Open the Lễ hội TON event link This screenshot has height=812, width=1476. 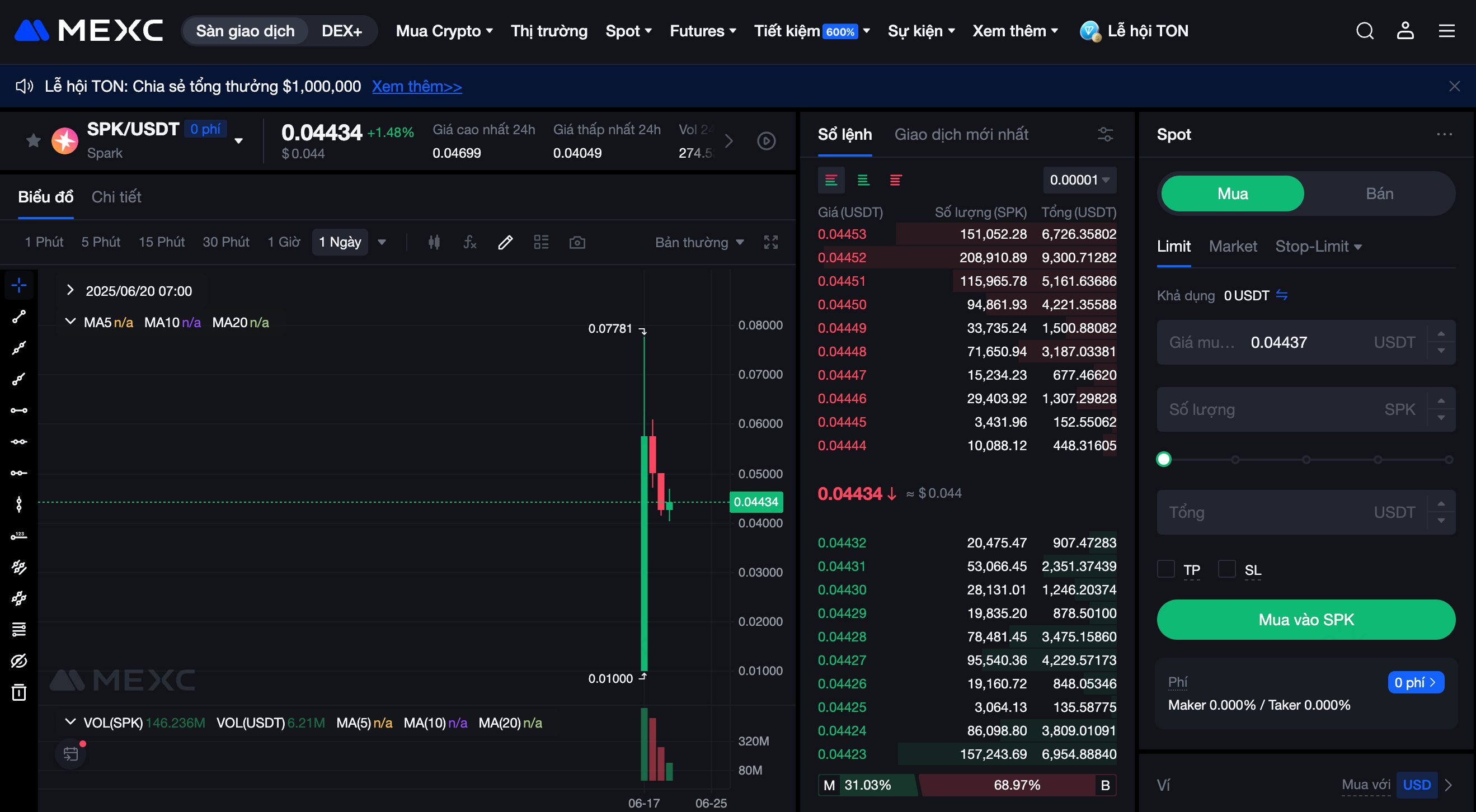point(1134,31)
